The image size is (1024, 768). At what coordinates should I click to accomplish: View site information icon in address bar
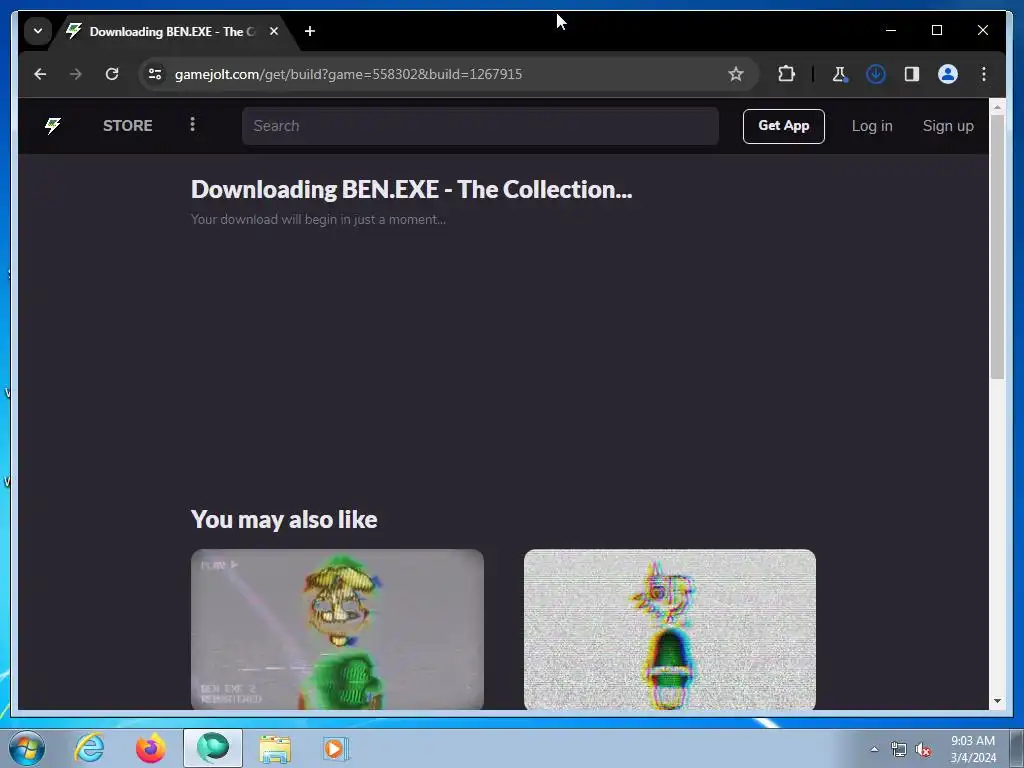pyautogui.click(x=155, y=74)
